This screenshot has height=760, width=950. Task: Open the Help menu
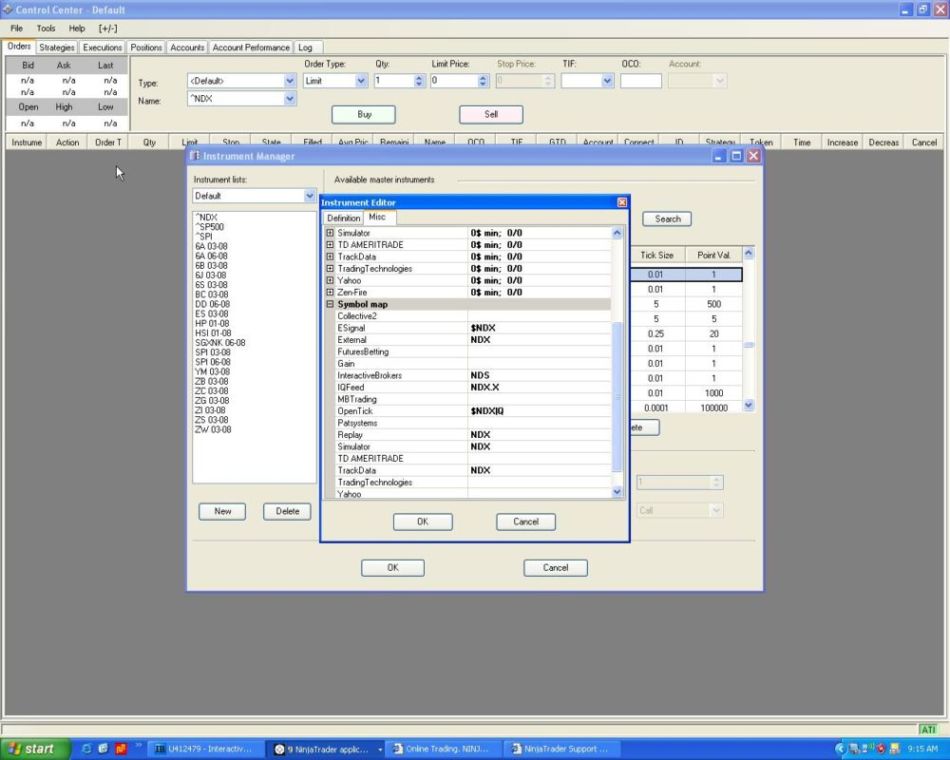coord(76,28)
